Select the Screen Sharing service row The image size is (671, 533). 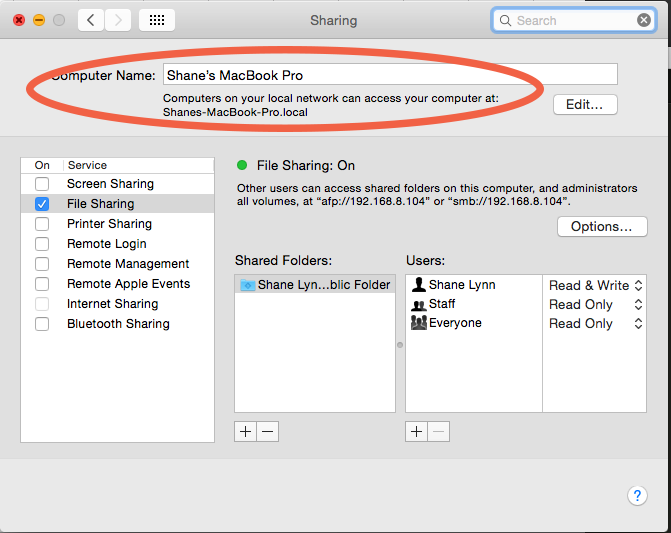[117, 184]
